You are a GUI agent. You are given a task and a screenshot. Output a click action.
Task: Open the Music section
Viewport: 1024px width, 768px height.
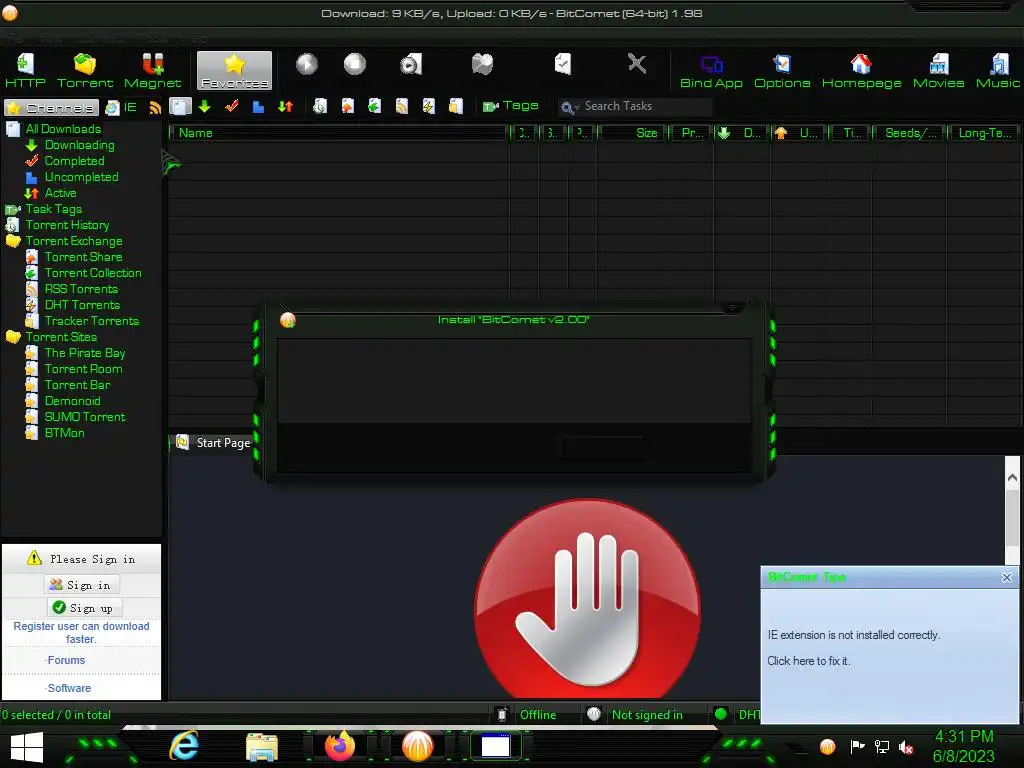coord(998,71)
